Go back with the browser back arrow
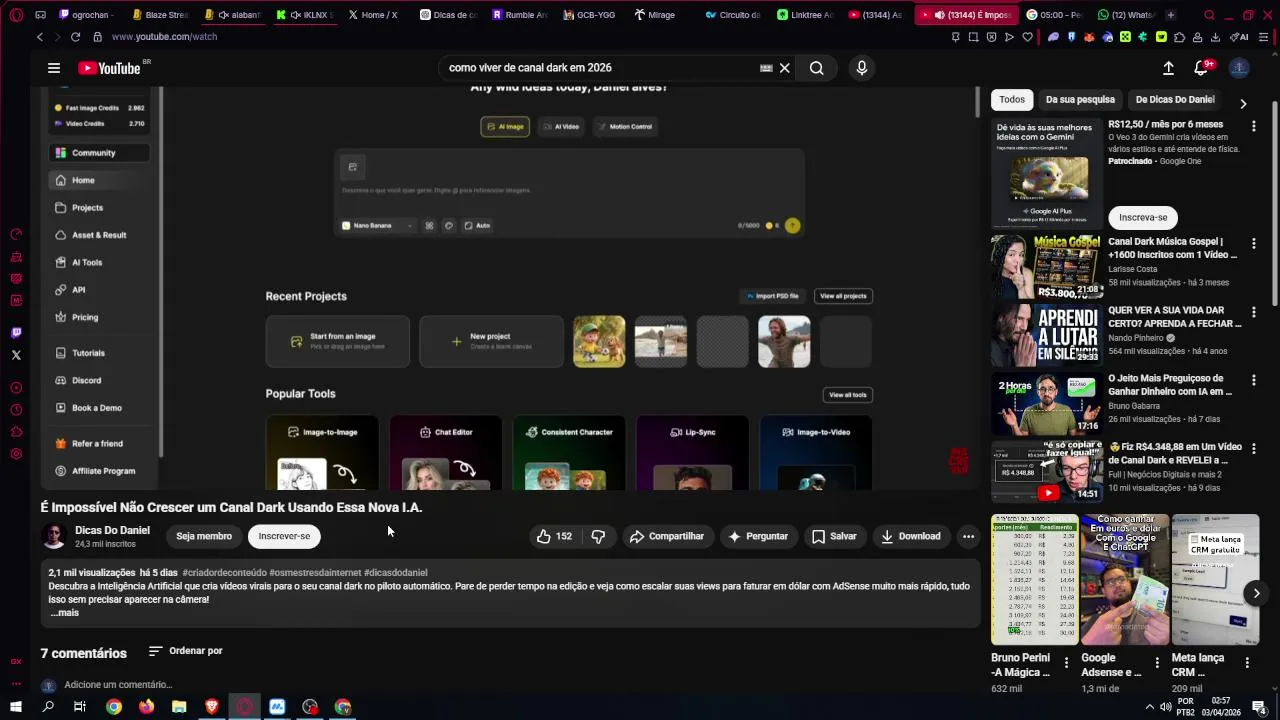This screenshot has height=720, width=1280. [40, 37]
